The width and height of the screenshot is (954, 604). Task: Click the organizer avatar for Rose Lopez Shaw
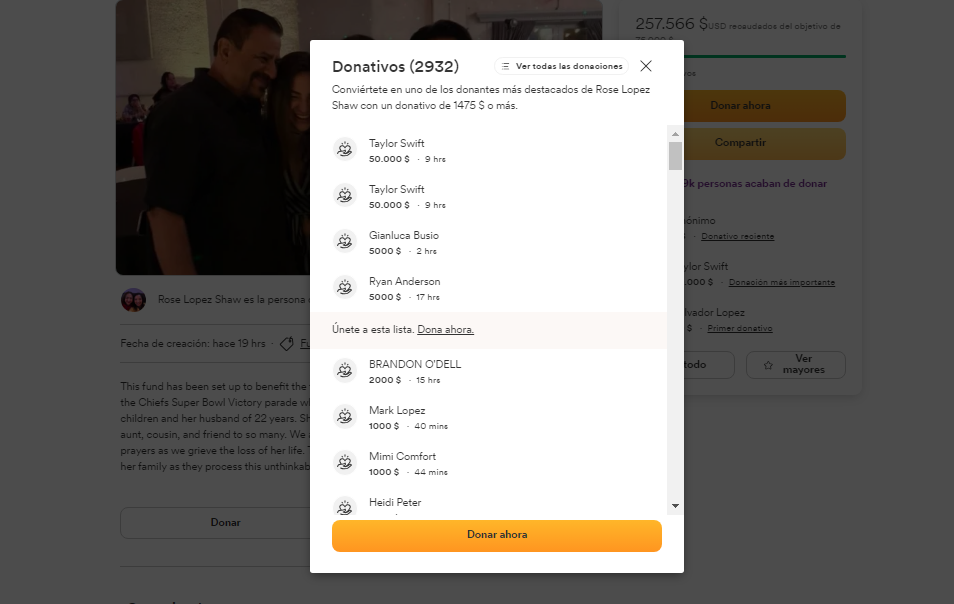click(133, 300)
